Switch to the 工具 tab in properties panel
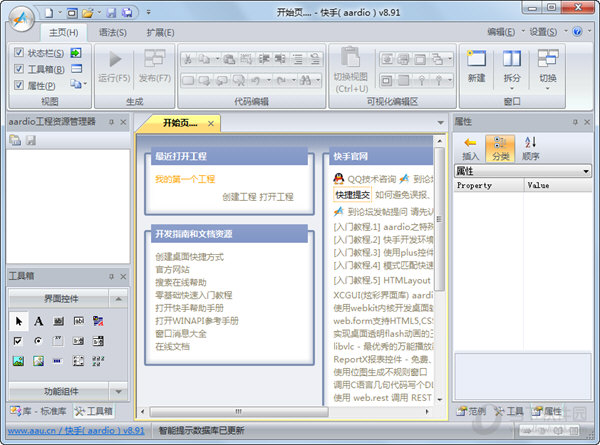The width and height of the screenshot is (600, 445). click(509, 411)
